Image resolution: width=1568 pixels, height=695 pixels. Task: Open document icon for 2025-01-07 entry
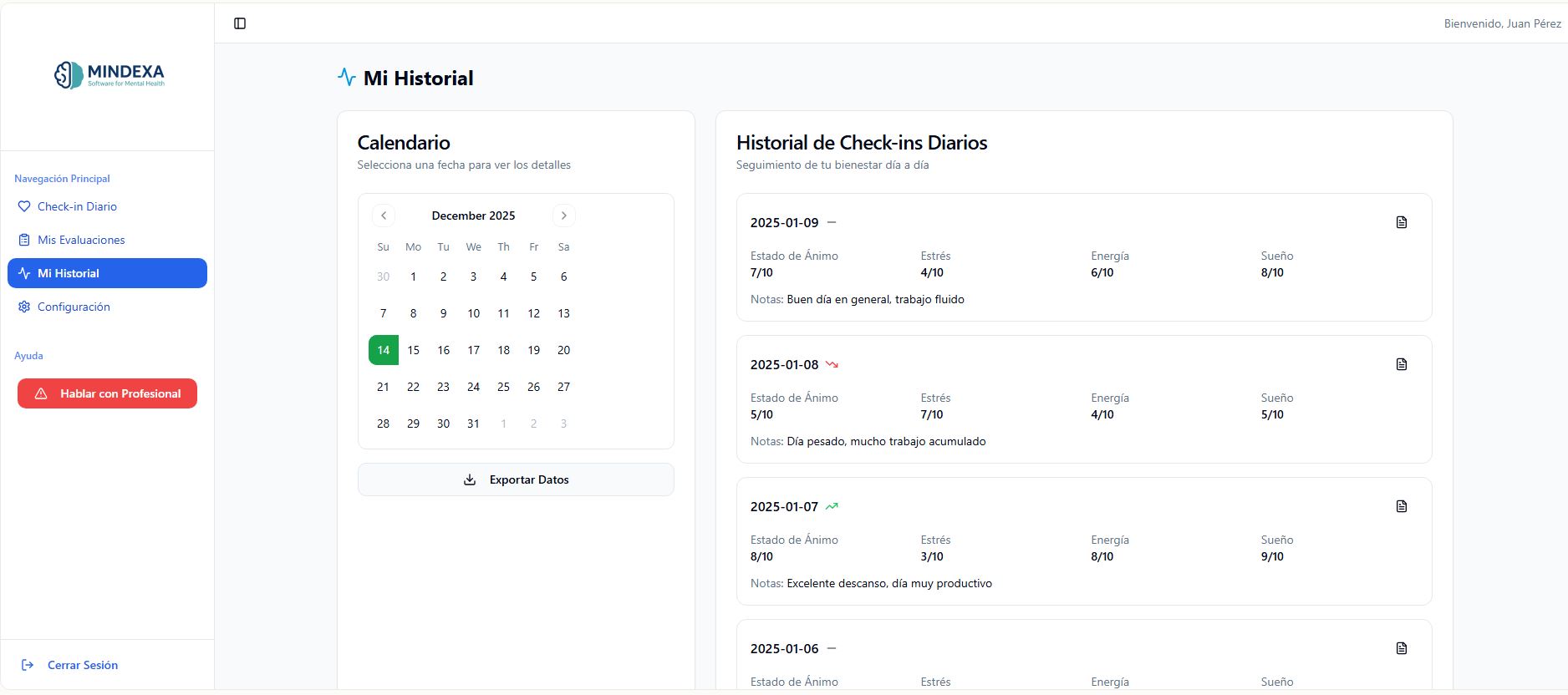coord(1401,506)
